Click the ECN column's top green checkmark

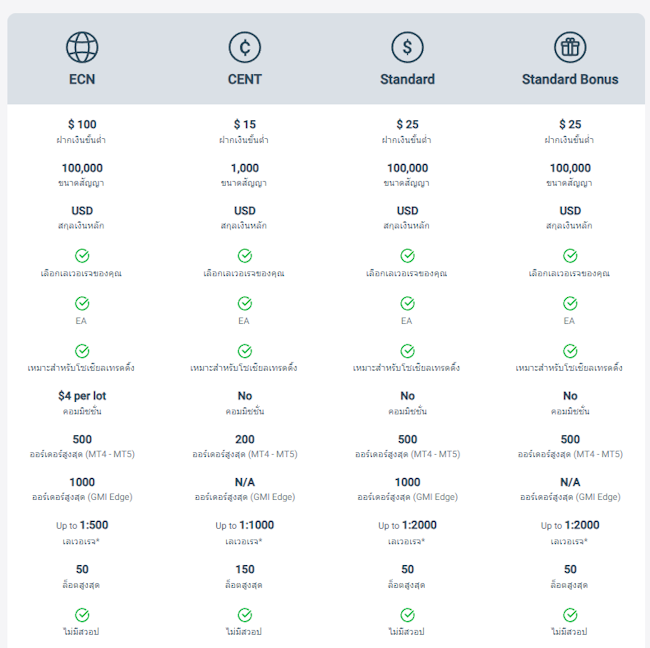click(82, 256)
